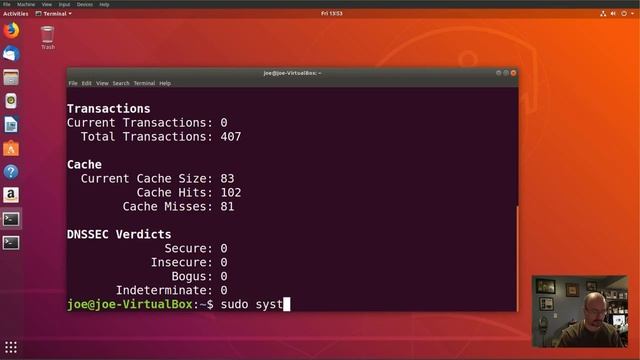
Task: Launch LibreOffice Writer from the dock
Action: (11, 124)
